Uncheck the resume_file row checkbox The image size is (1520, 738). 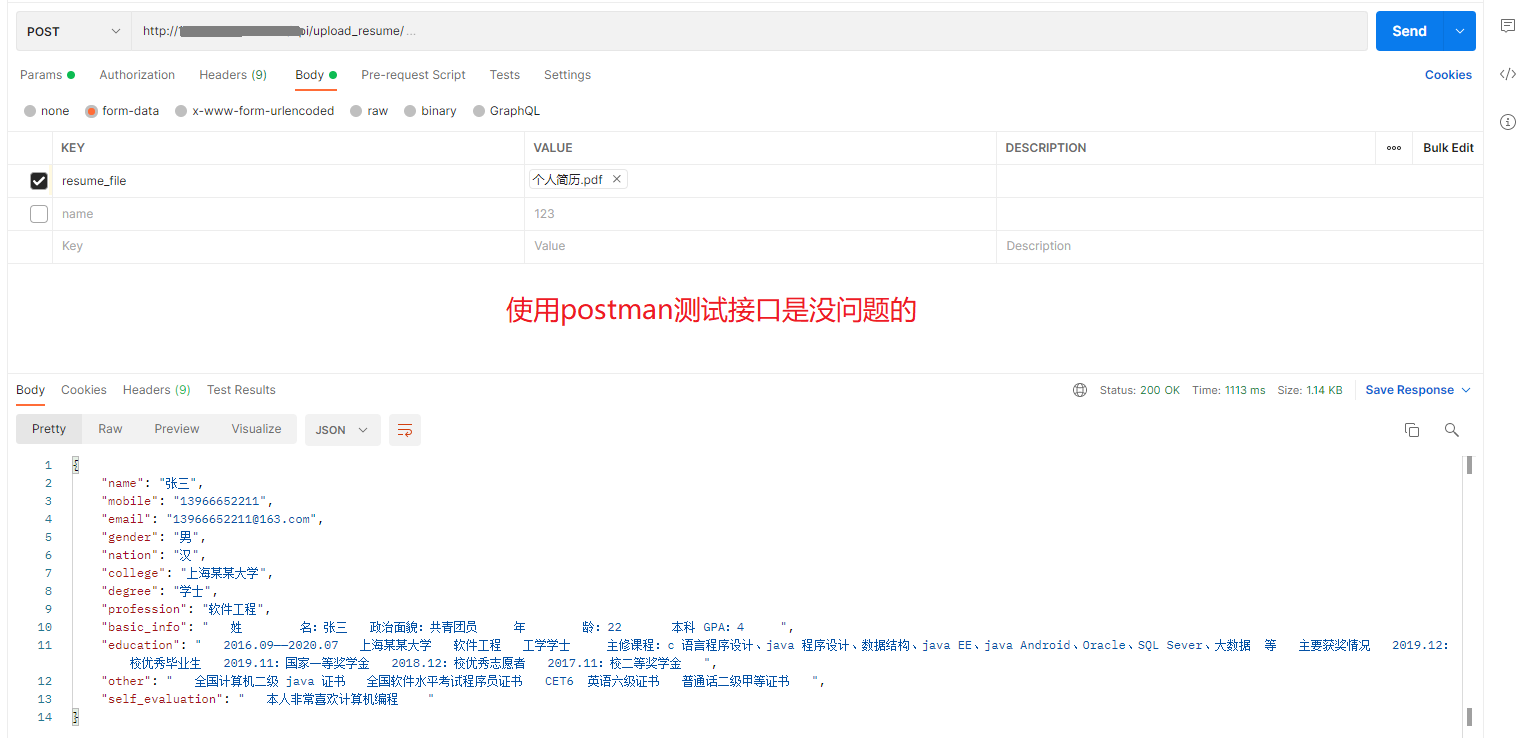tap(39, 181)
